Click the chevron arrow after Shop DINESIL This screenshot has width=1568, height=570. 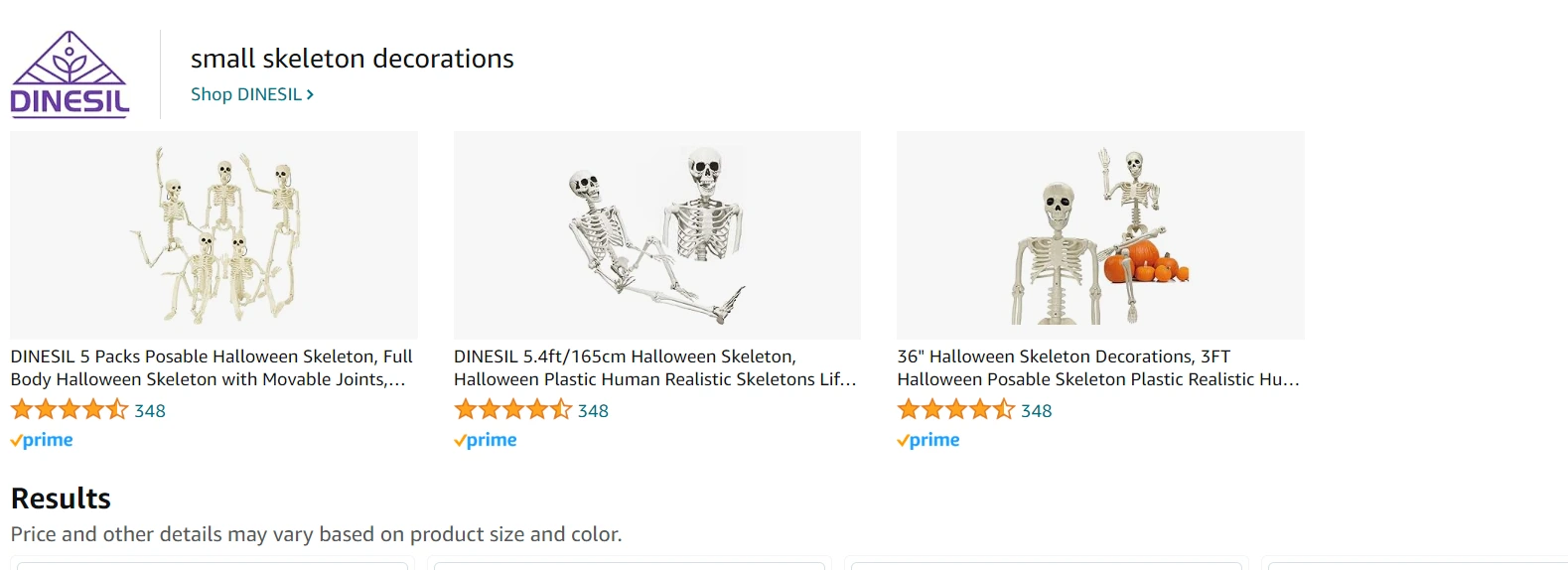pos(310,94)
